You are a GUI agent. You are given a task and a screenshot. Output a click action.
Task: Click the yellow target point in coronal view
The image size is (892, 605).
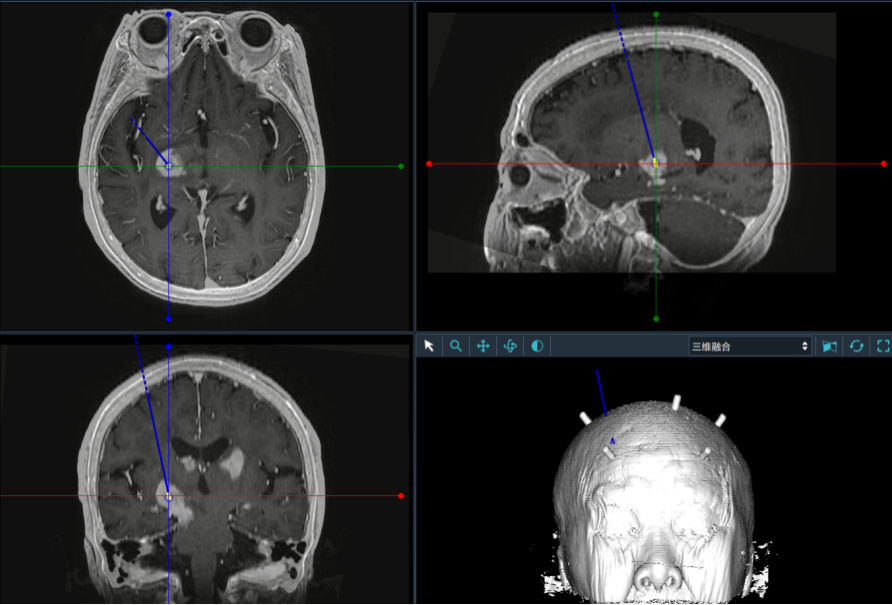(168, 497)
